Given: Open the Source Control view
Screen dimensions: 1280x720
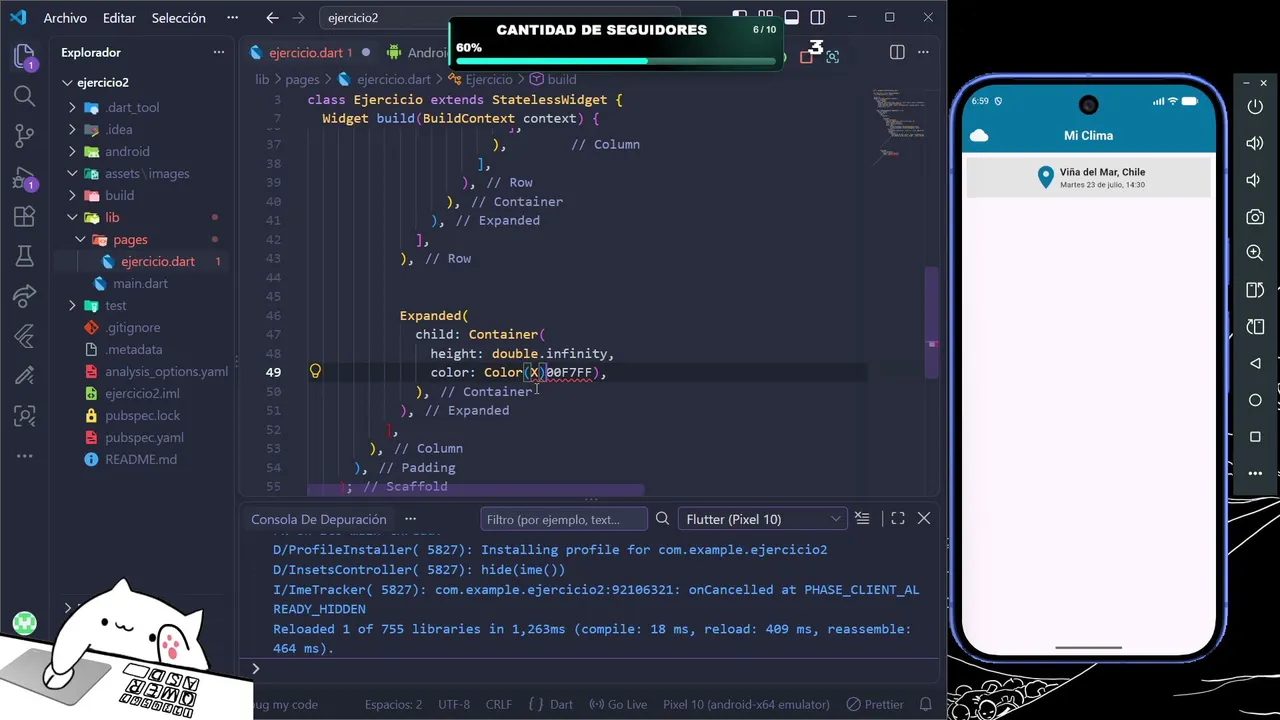Looking at the screenshot, I should click(25, 135).
